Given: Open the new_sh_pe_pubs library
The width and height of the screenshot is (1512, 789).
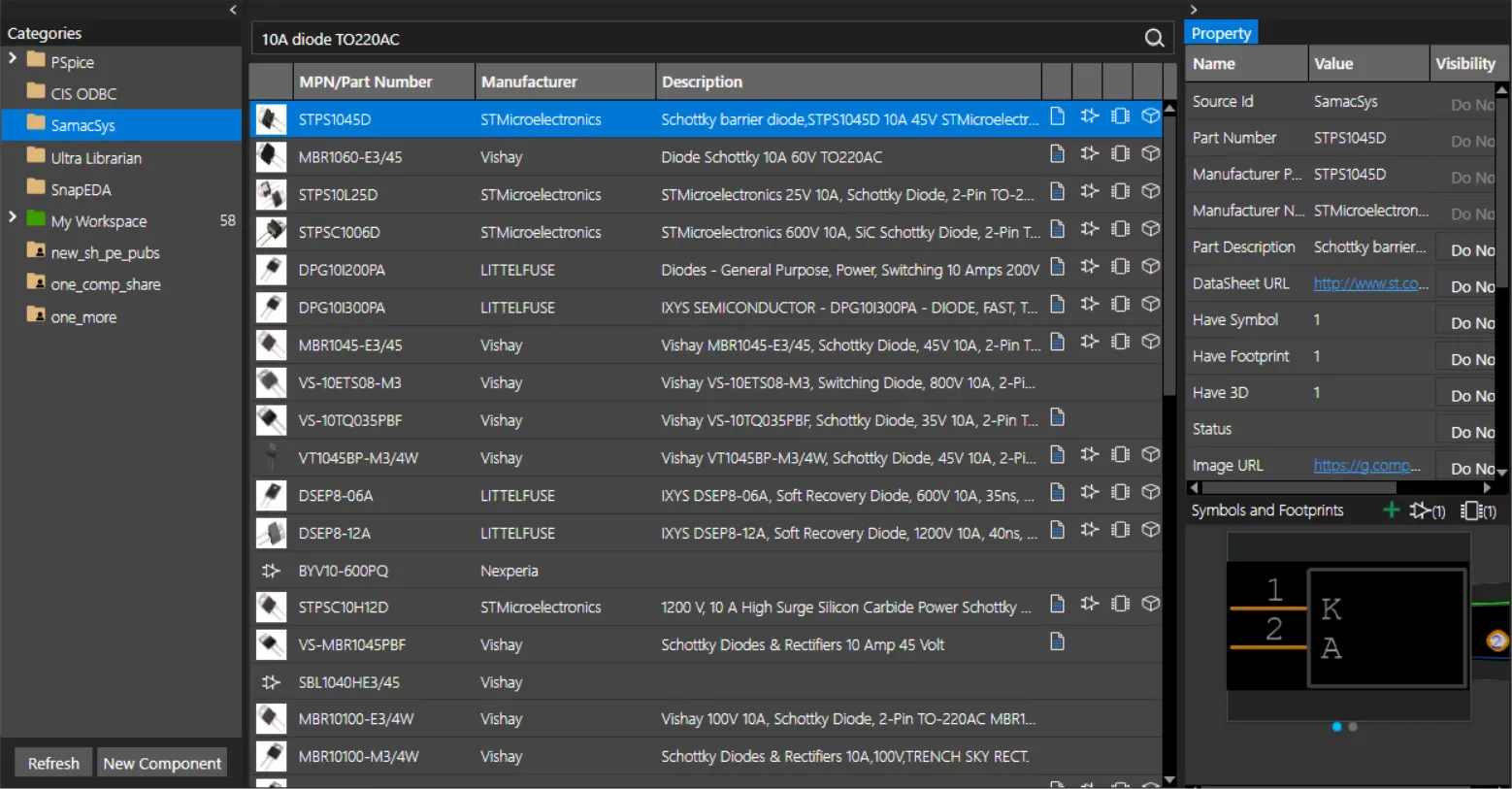Looking at the screenshot, I should click(105, 253).
